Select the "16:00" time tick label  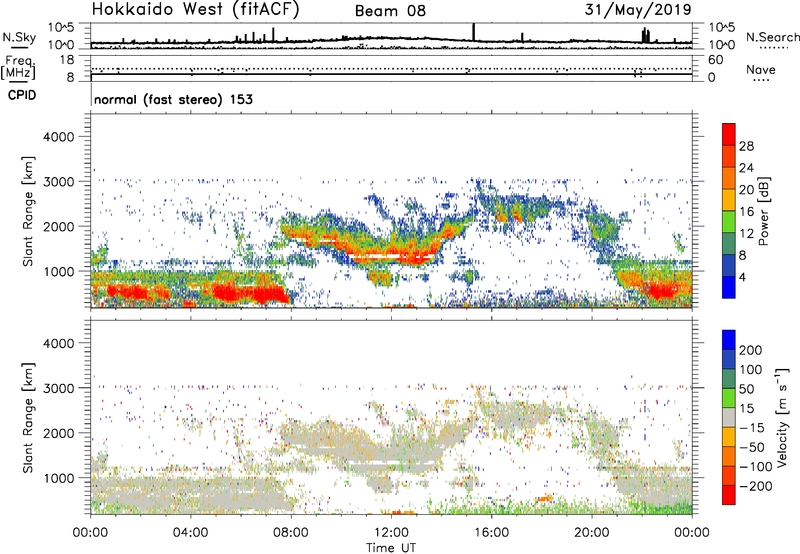point(491,533)
